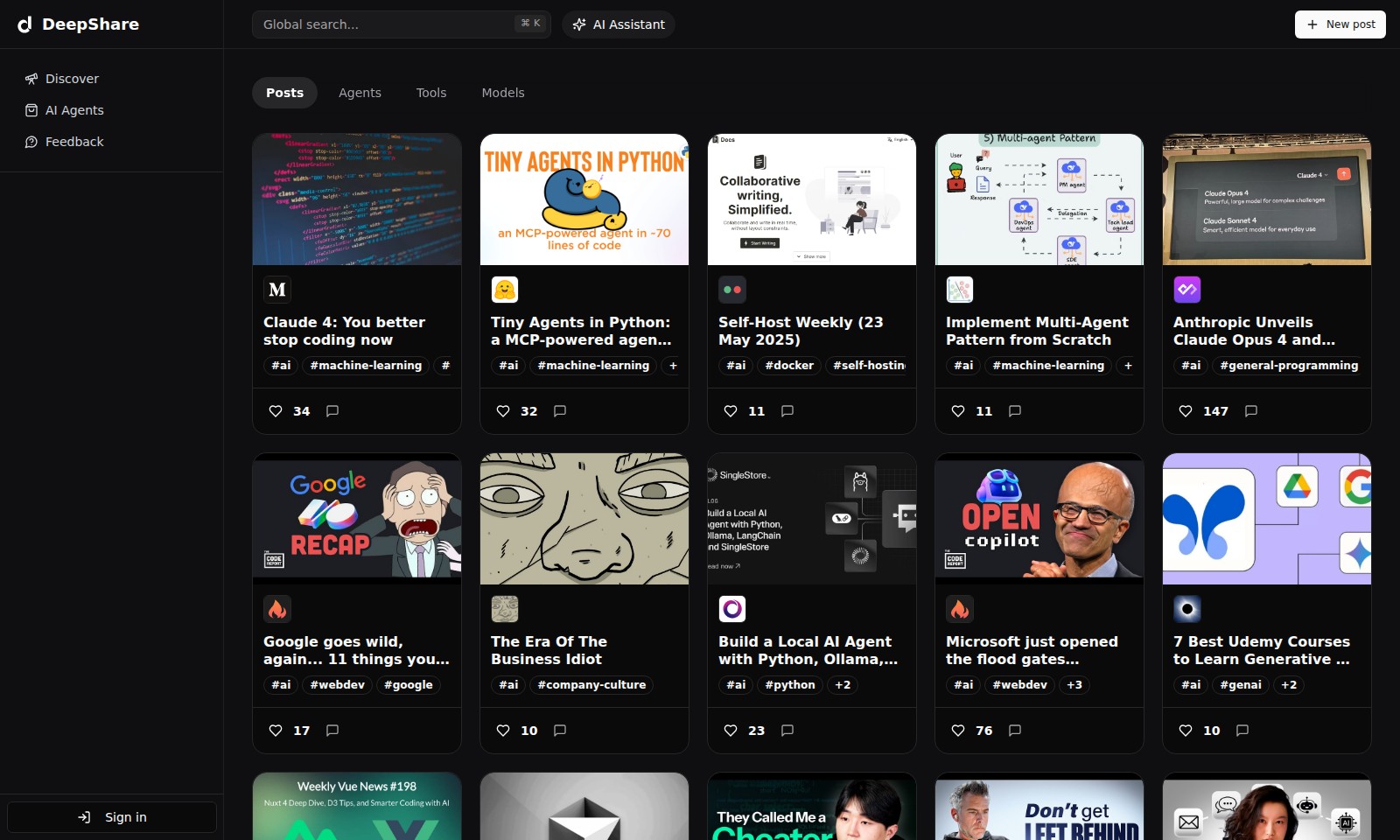Switch to the Posts tab
The height and width of the screenshot is (840, 1400).
284,93
